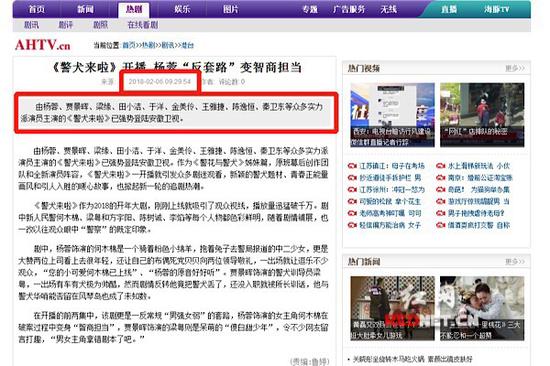Click the video icon beside 南京 headline
This screenshot has width=550, height=366.
[440, 178]
